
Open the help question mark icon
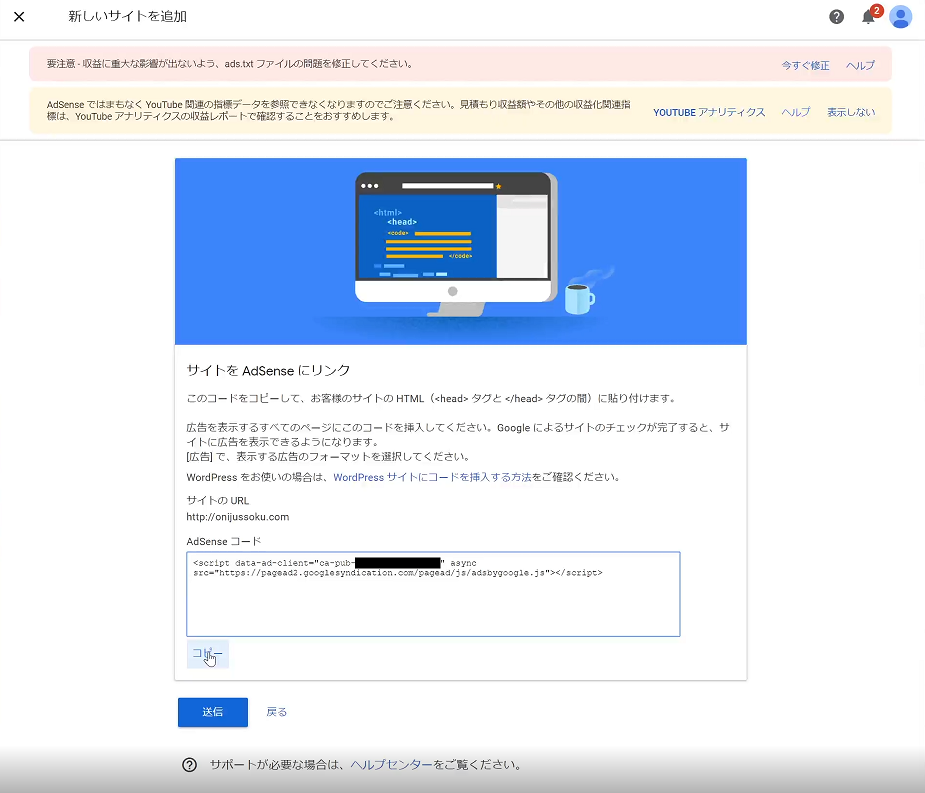click(836, 17)
